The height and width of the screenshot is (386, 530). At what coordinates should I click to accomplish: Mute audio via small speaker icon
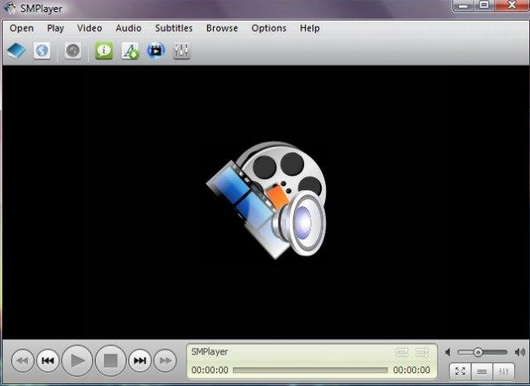click(448, 352)
